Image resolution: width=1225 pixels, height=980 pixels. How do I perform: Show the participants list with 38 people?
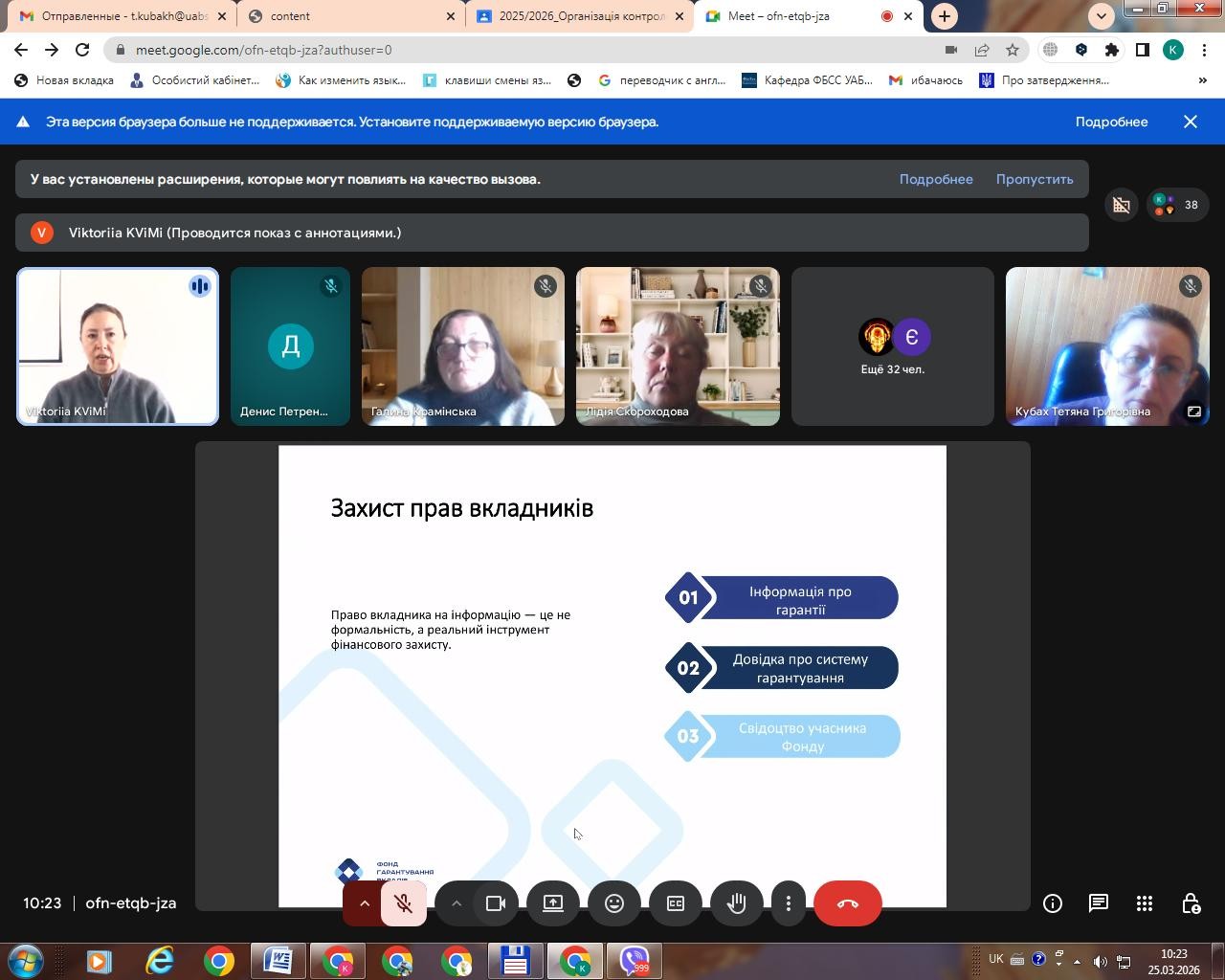pos(1177,205)
